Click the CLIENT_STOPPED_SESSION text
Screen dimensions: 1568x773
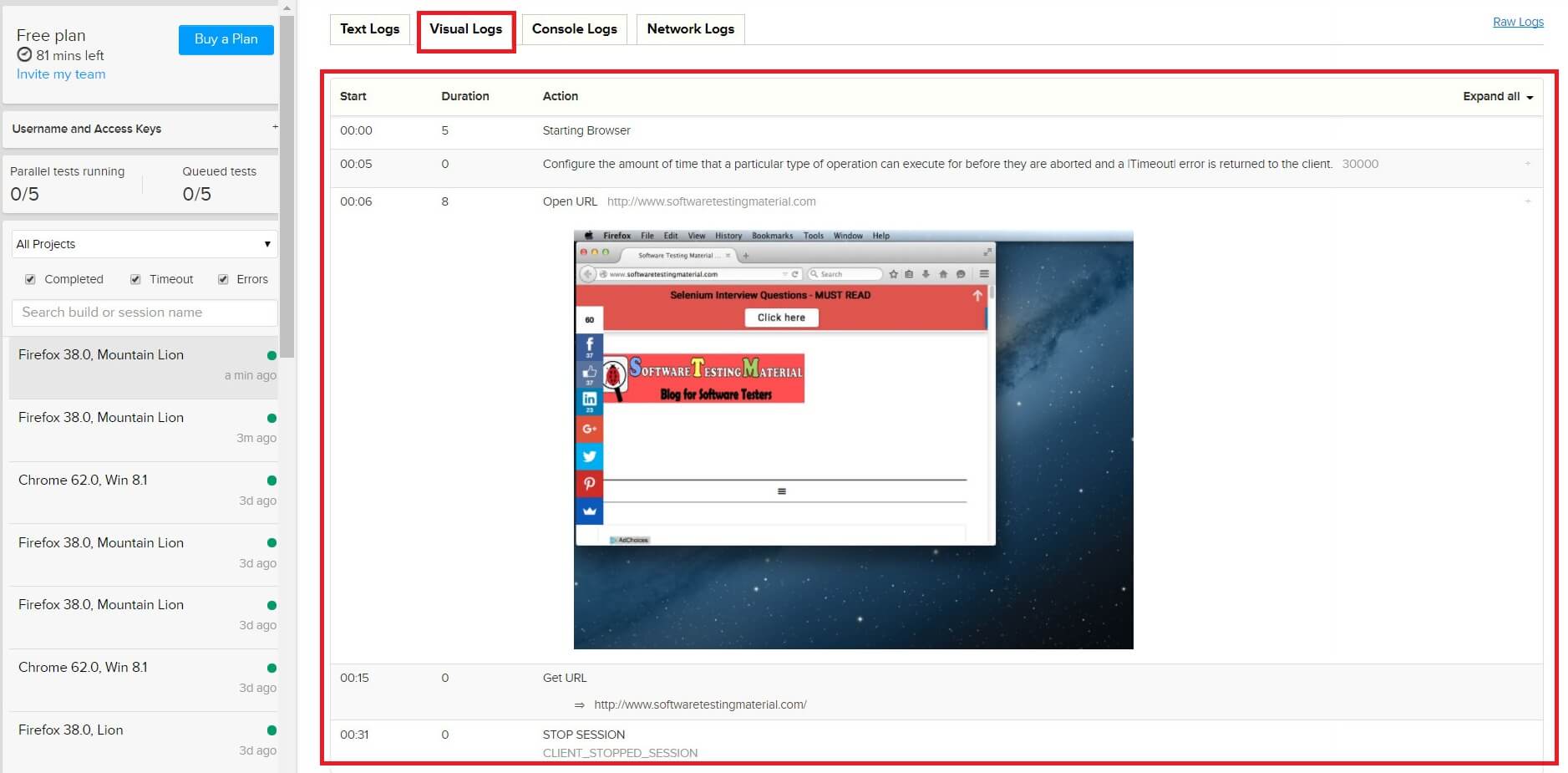(620, 753)
